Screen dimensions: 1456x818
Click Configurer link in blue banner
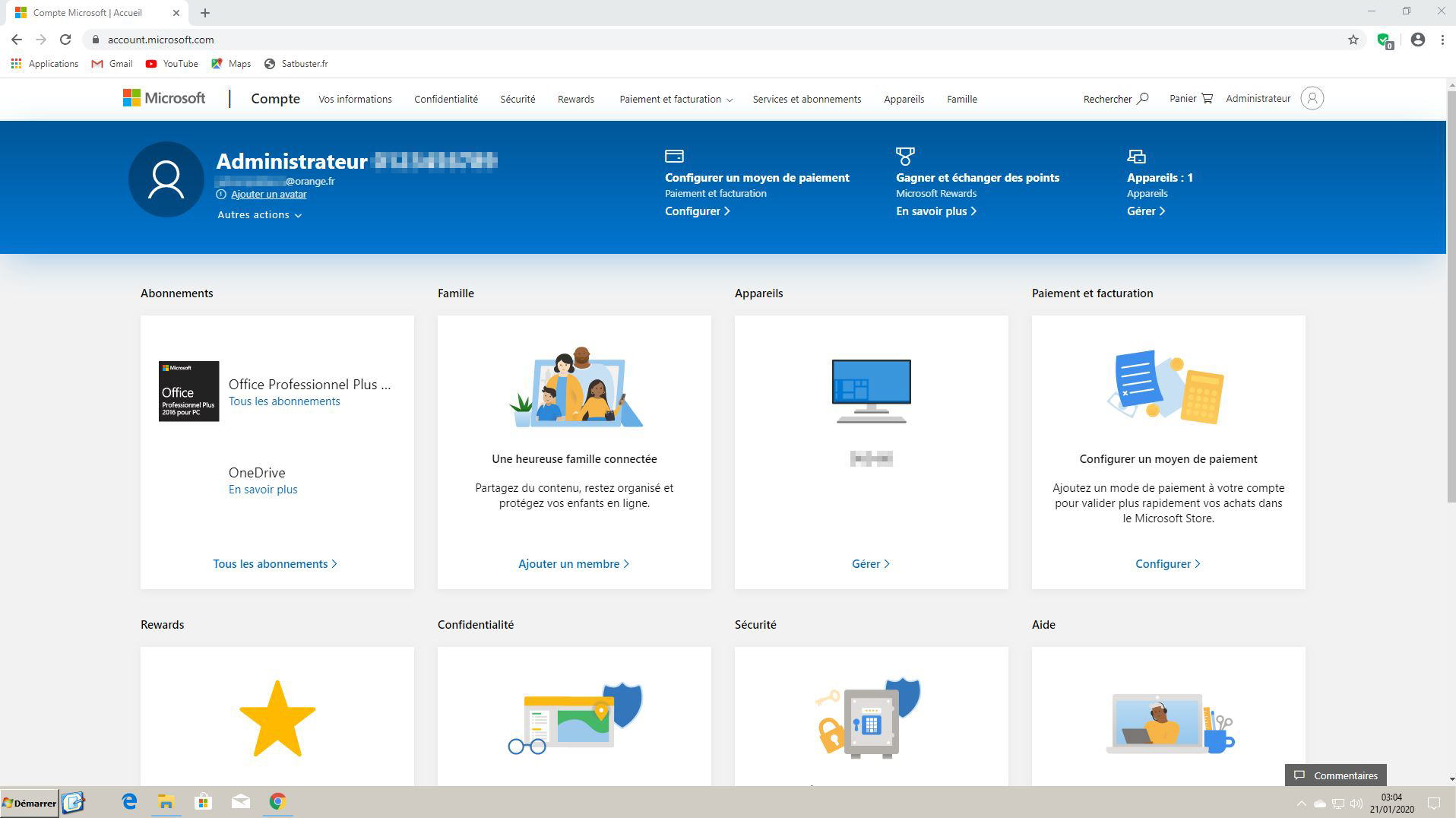(x=698, y=211)
